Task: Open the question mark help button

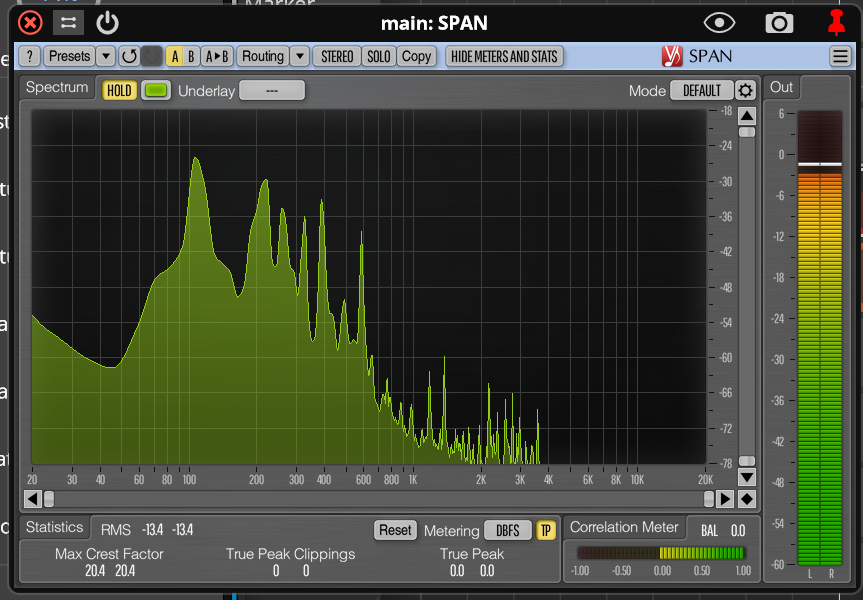Action: (30, 56)
